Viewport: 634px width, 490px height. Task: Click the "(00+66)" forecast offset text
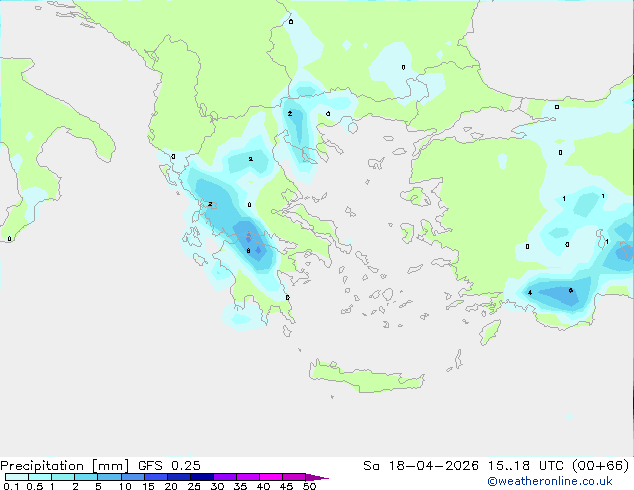600,466
